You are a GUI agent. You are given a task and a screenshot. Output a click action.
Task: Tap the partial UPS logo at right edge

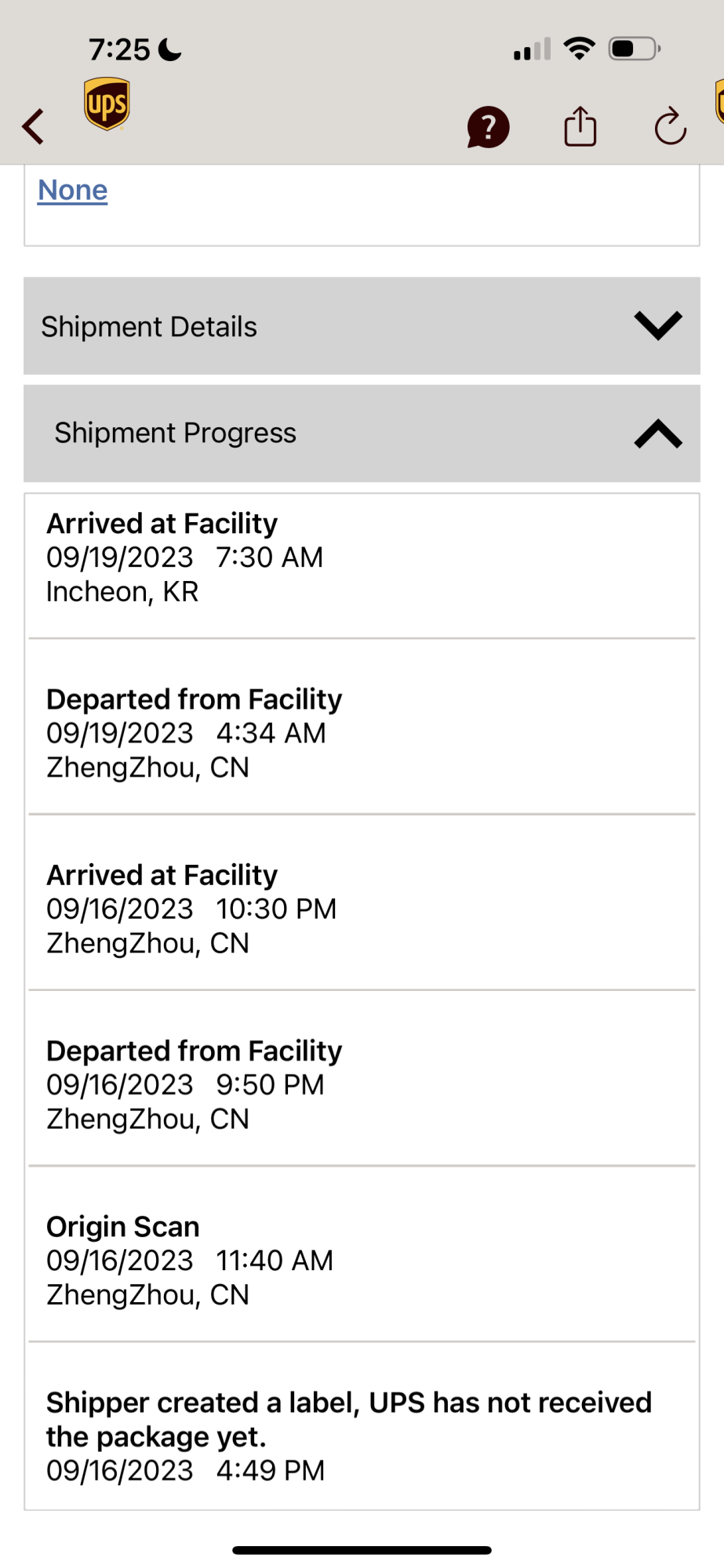tap(719, 102)
